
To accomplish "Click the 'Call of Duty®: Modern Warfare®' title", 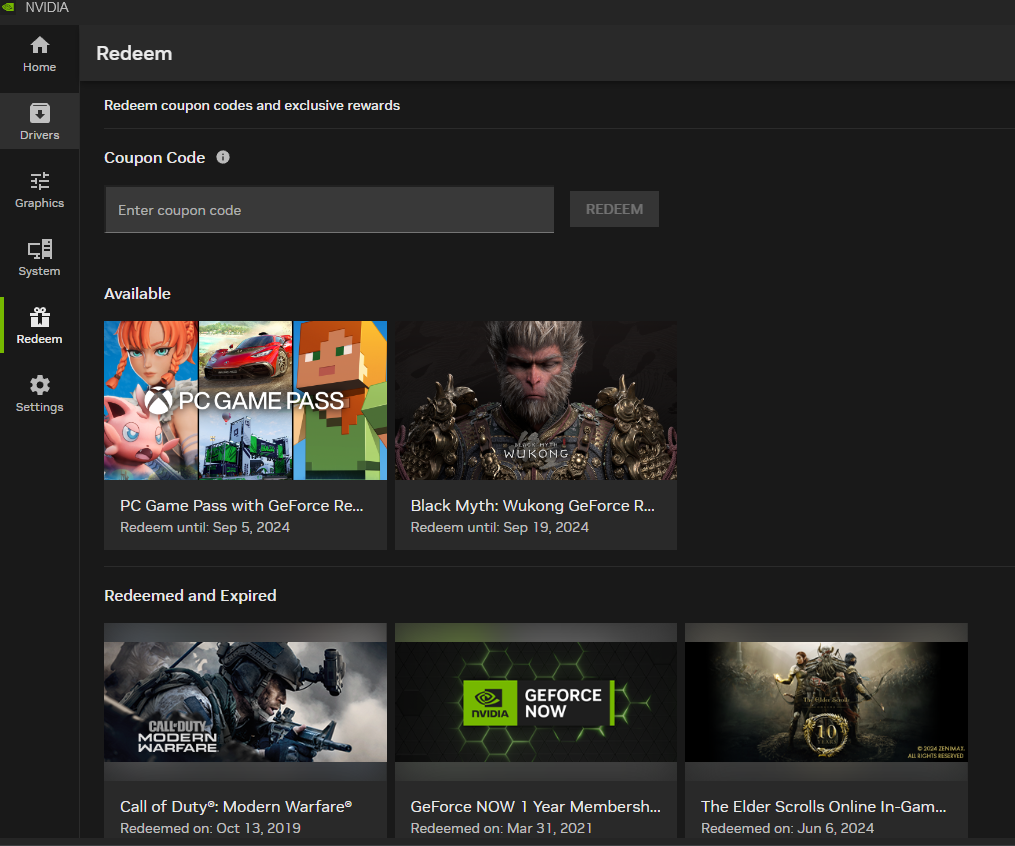I will pyautogui.click(x=236, y=807).
